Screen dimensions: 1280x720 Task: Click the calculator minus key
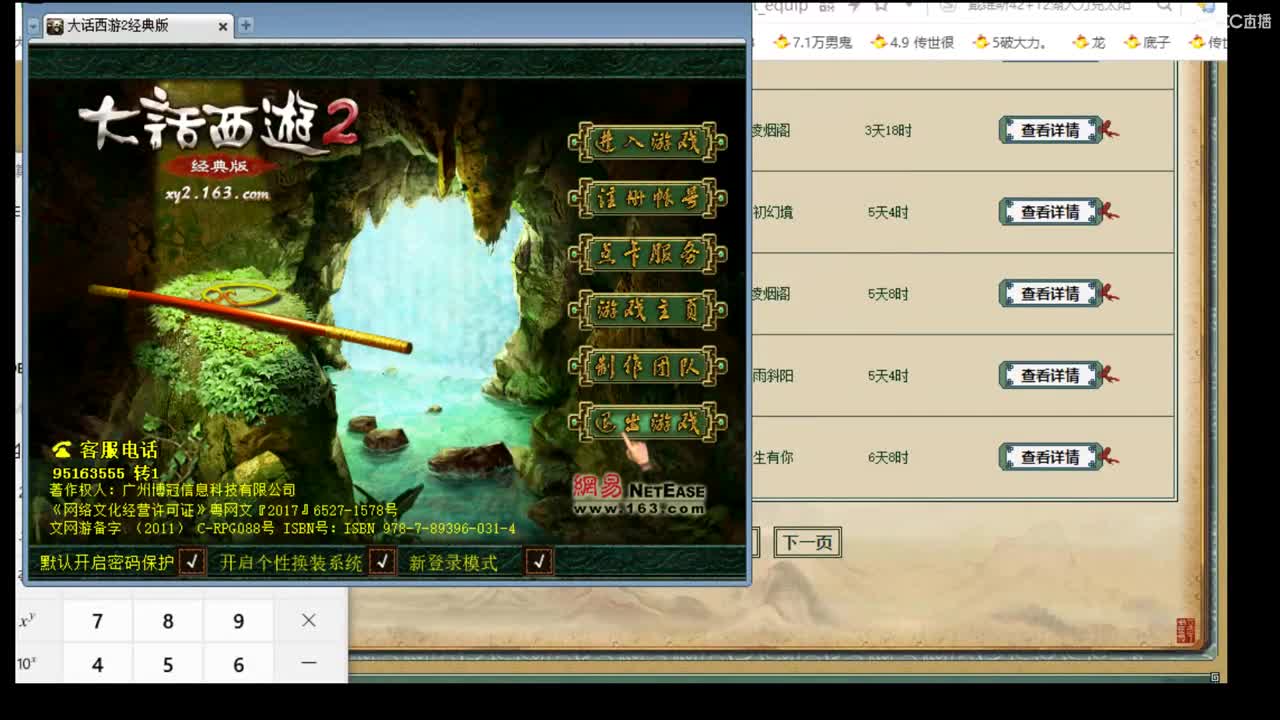point(309,664)
